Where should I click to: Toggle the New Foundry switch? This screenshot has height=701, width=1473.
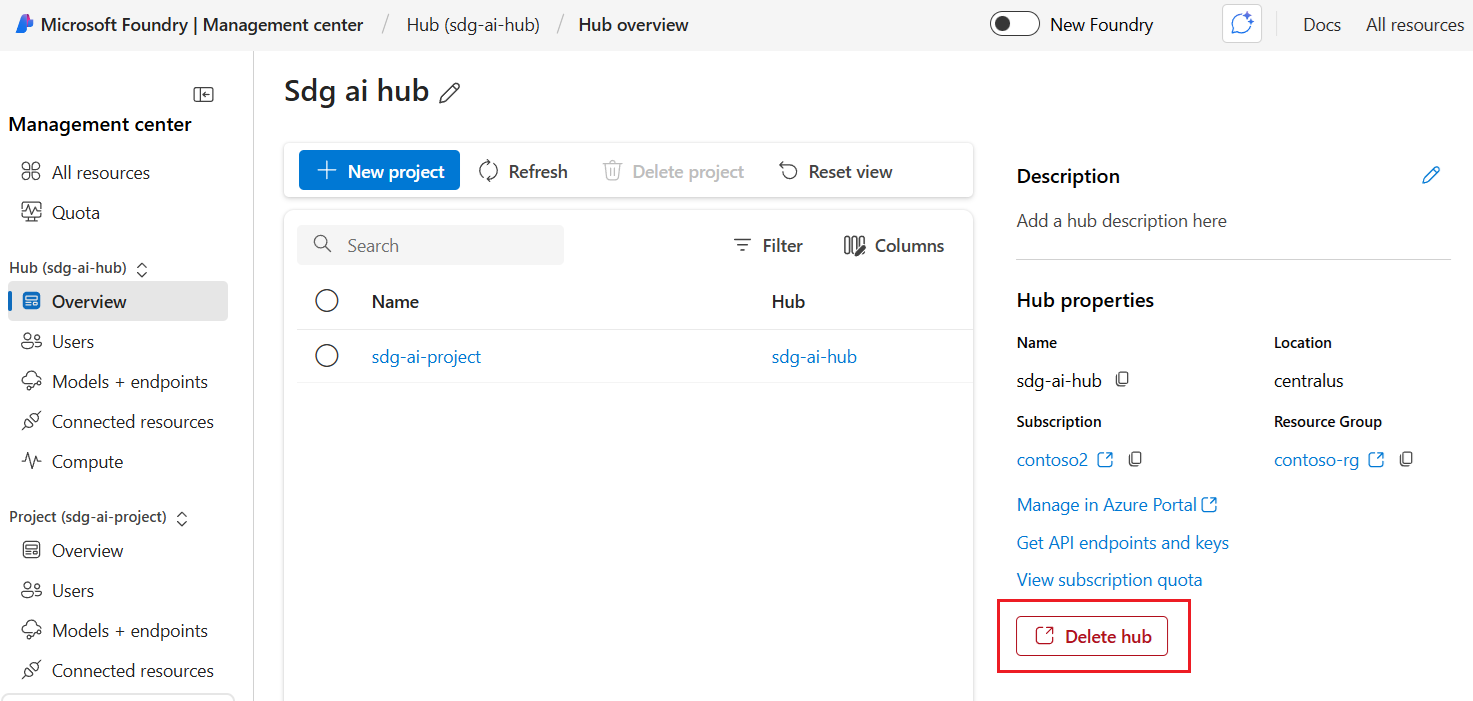click(x=1014, y=24)
